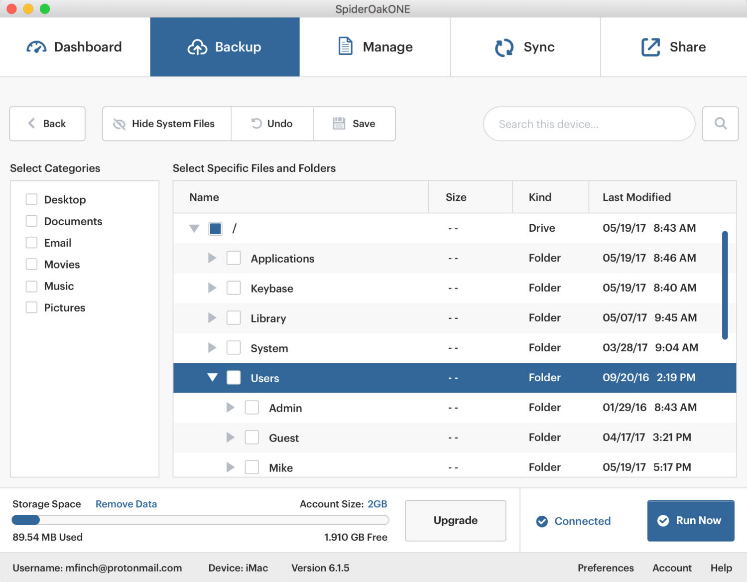Select the Library folder checkbox
Viewport: 747px width, 582px height.
tap(233, 318)
